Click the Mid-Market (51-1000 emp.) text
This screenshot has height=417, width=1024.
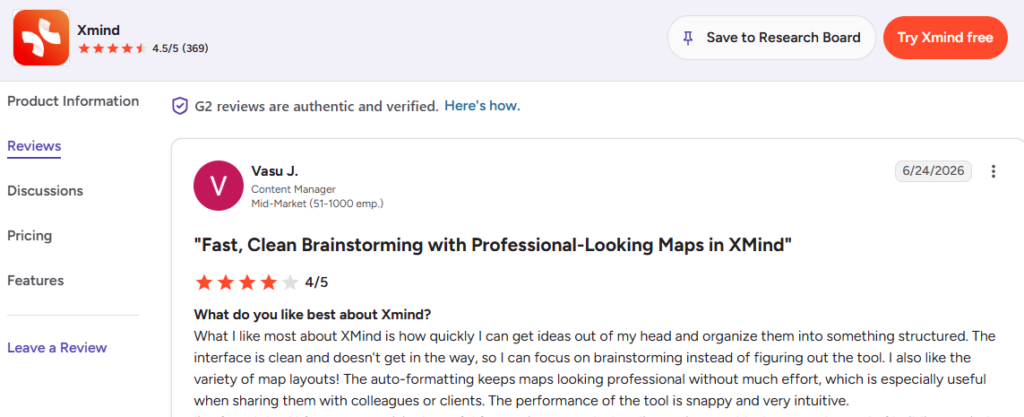(317, 204)
